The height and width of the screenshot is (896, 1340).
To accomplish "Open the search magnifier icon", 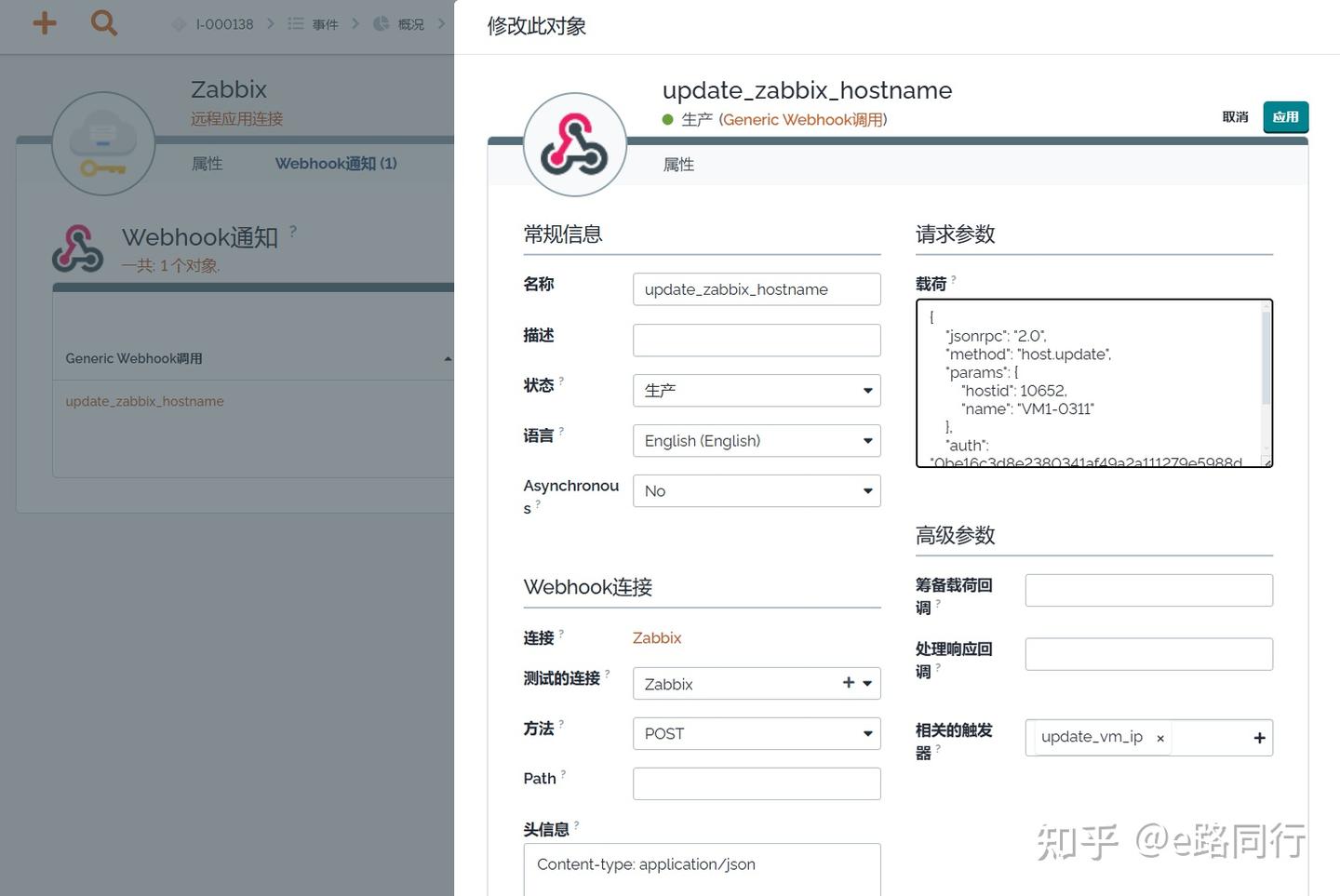I will point(103,23).
